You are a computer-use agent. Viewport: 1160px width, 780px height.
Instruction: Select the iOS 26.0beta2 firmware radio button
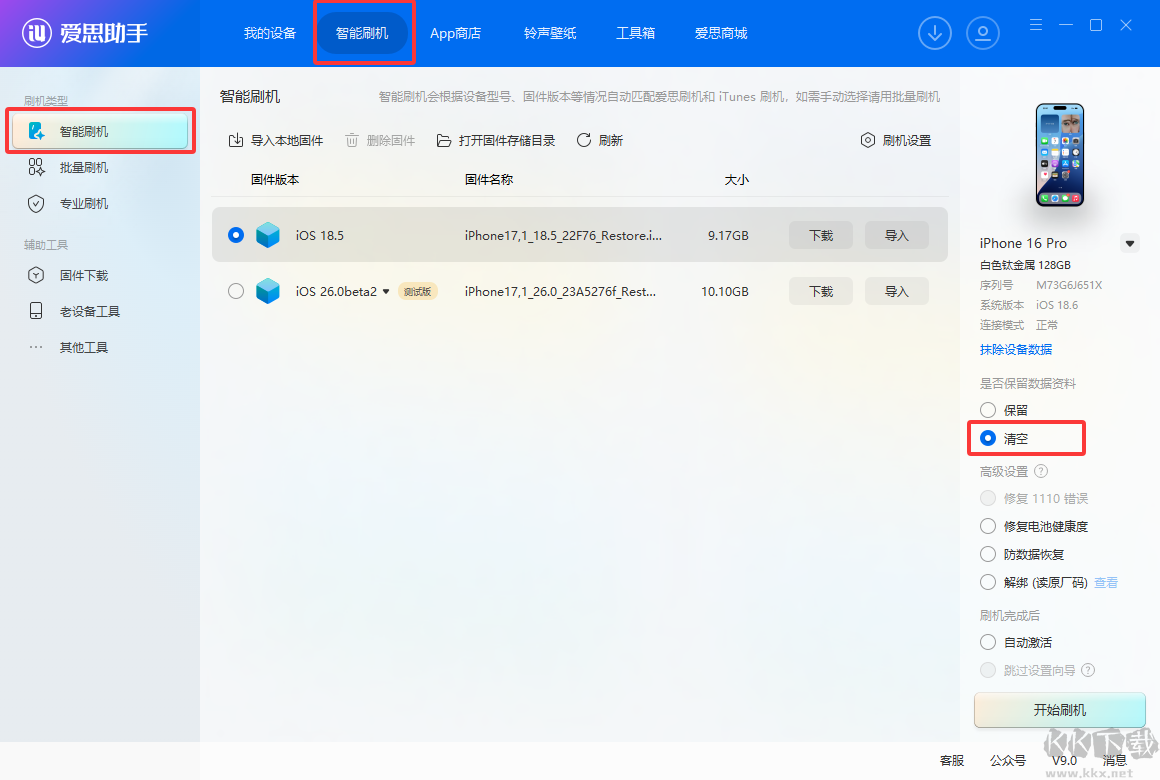(236, 291)
